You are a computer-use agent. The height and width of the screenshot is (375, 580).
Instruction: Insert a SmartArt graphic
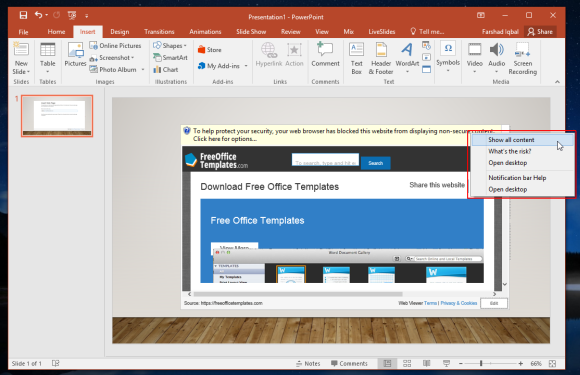170,58
